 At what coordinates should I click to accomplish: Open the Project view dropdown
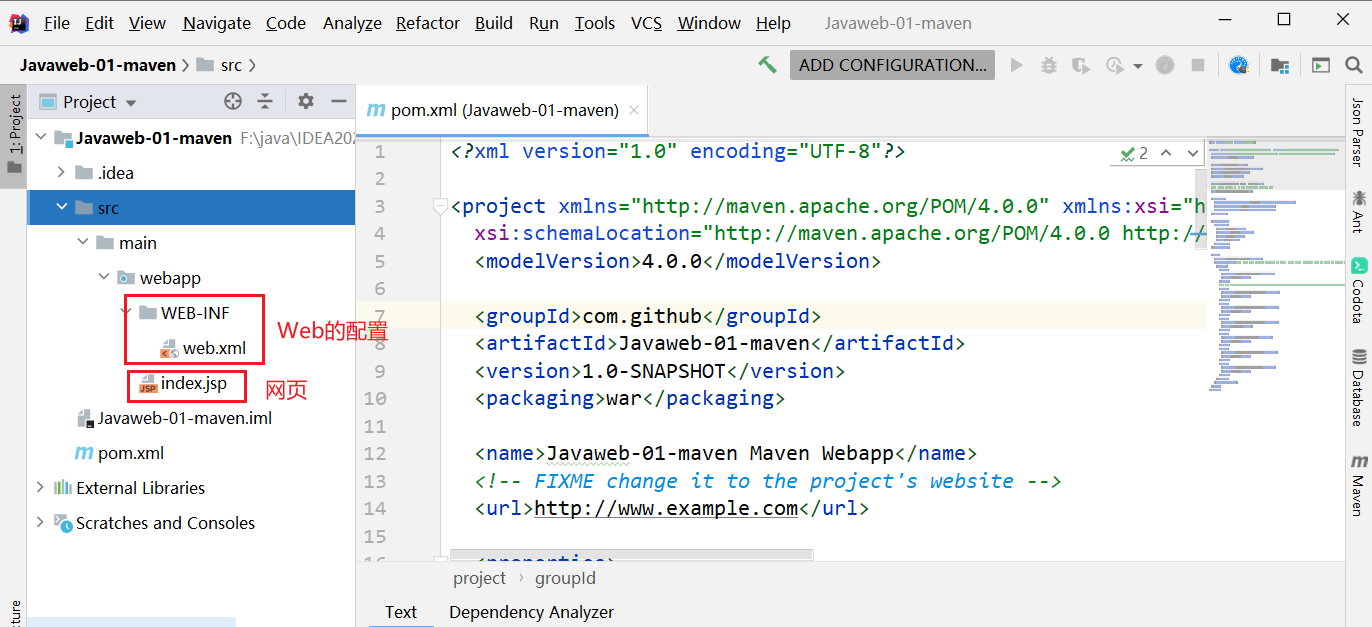pyautogui.click(x=131, y=102)
